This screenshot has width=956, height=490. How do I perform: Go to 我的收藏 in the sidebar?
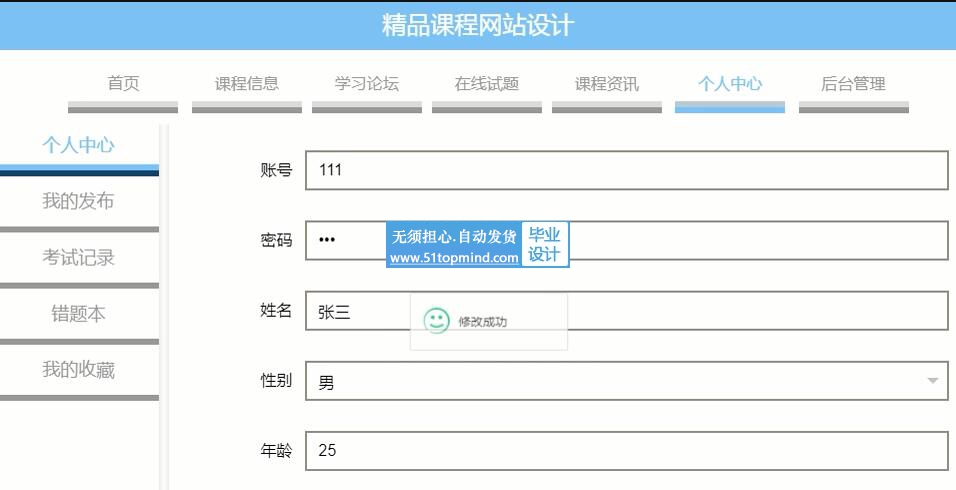(78, 370)
